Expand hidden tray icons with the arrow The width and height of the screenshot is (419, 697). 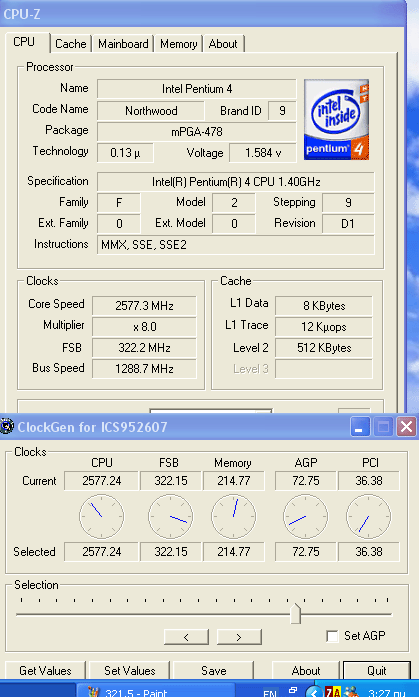coord(314,692)
